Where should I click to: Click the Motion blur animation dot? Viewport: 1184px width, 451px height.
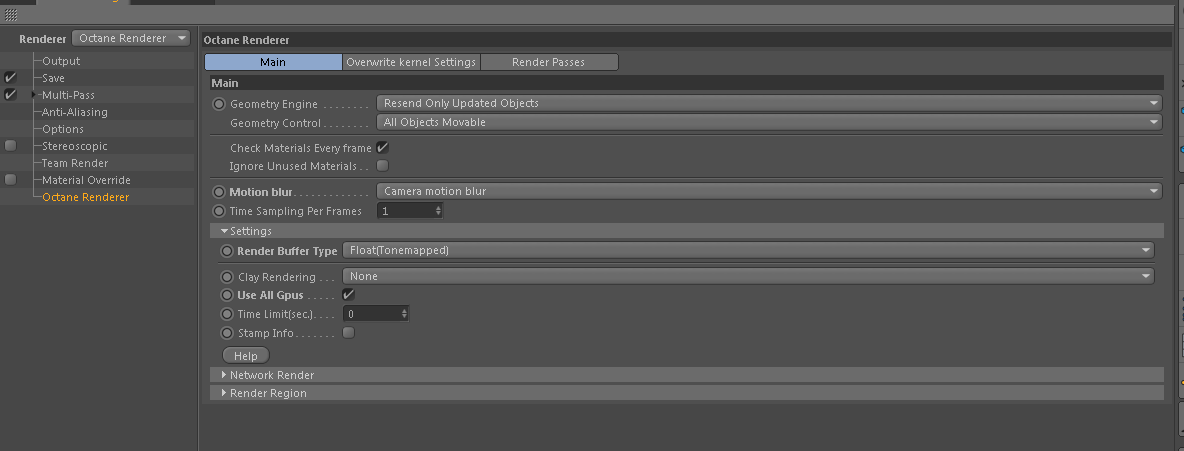coord(219,192)
